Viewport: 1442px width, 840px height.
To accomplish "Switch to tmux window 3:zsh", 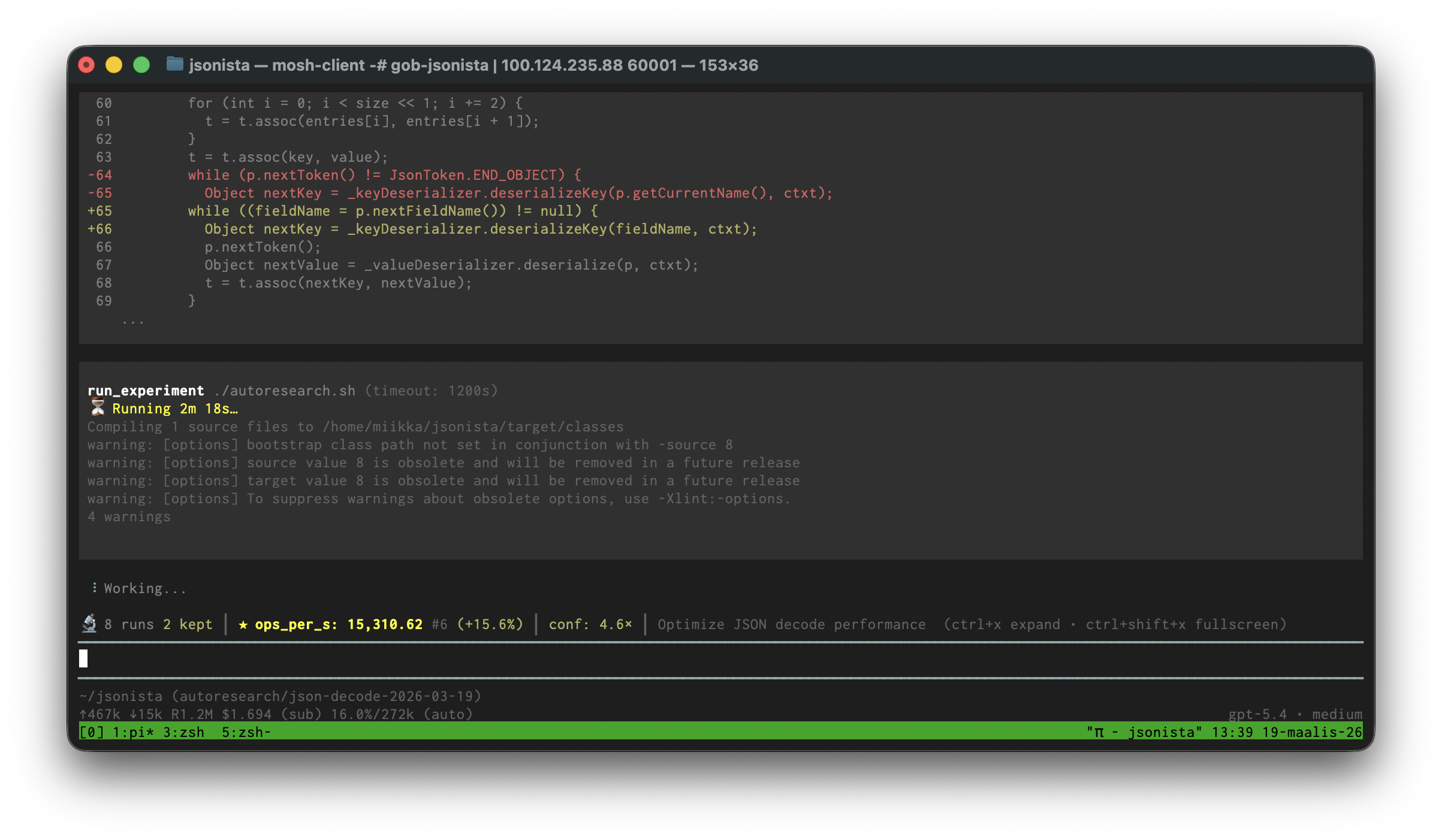I will point(183,732).
